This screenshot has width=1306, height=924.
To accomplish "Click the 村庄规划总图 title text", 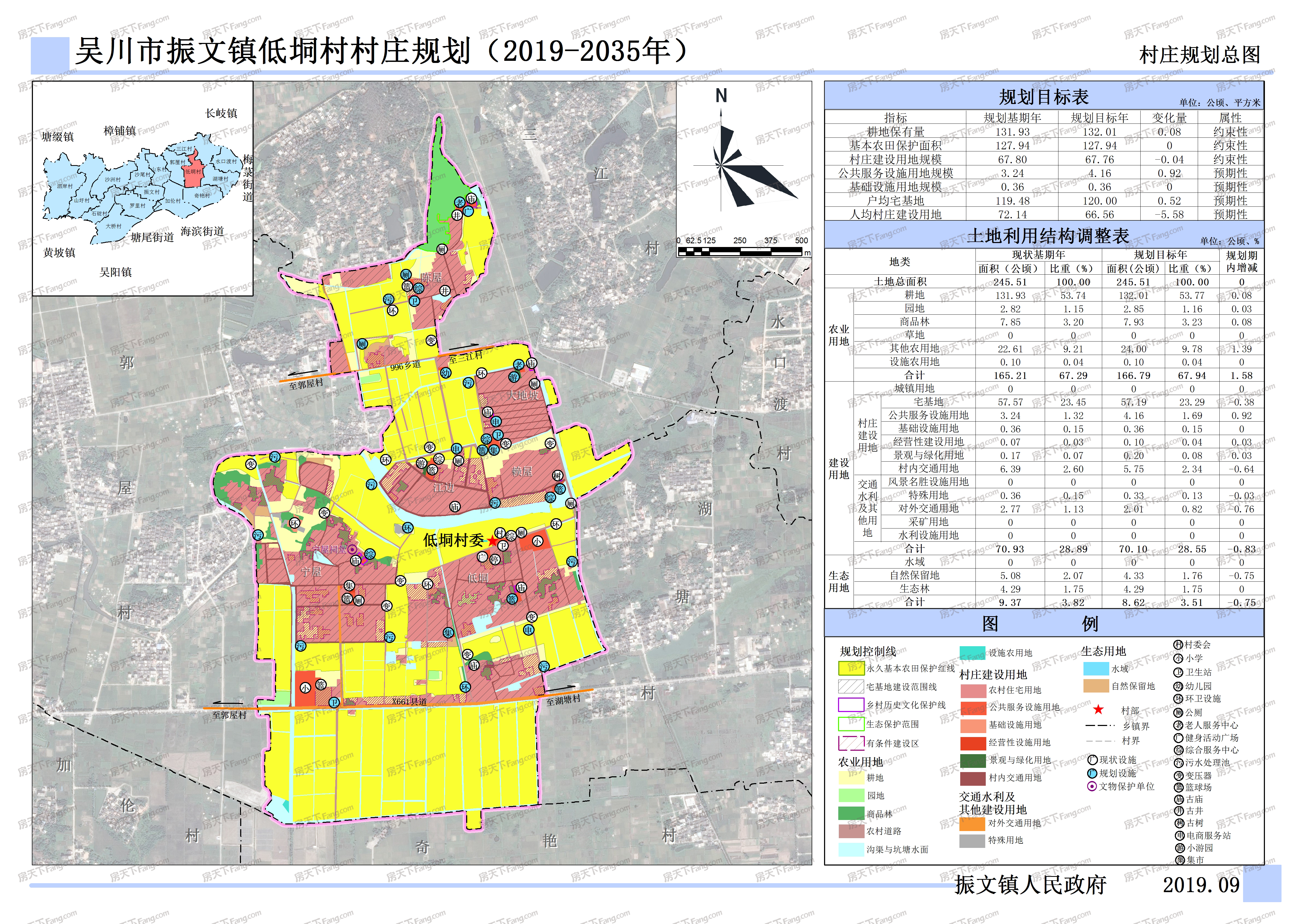I will point(1200,55).
